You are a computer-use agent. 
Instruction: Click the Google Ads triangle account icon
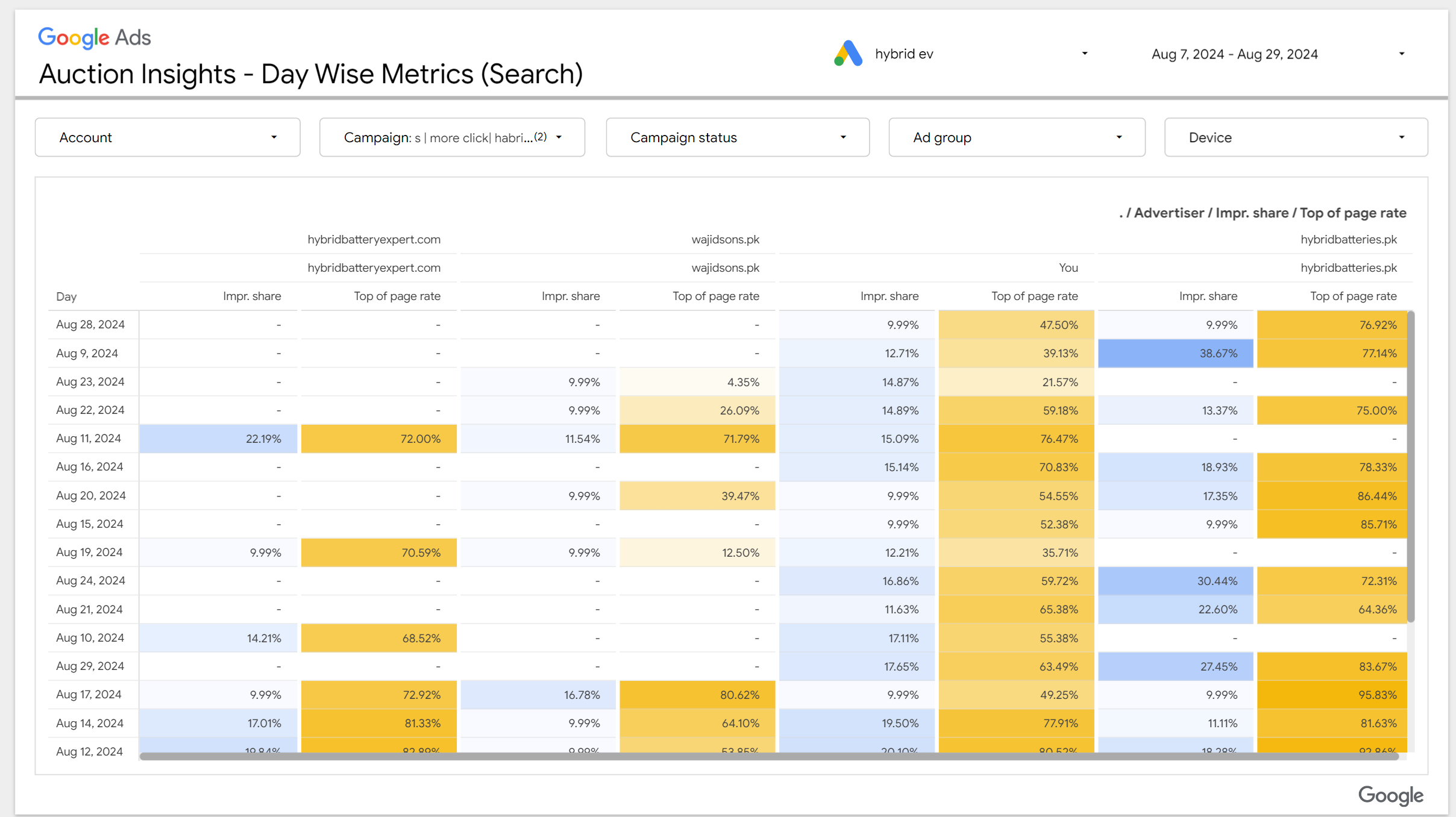pos(848,54)
